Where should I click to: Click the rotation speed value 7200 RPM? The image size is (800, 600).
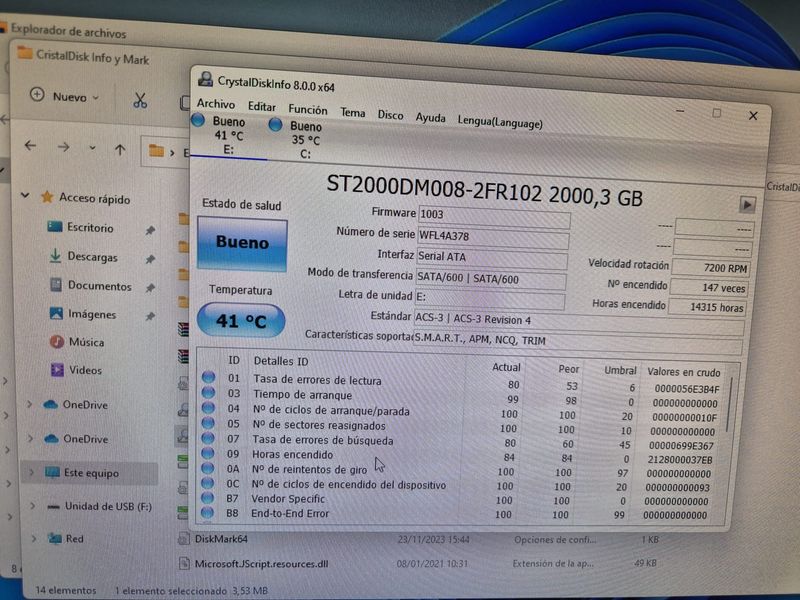tap(711, 267)
